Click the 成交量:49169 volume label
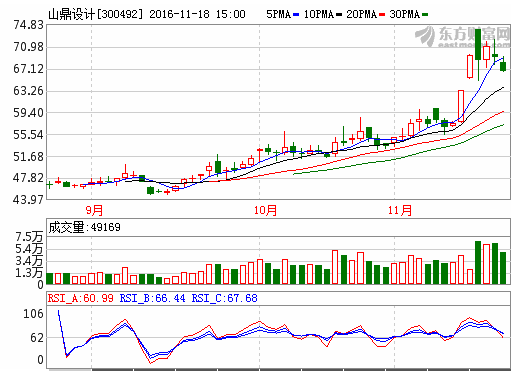The height and width of the screenshot is (371, 512). [x=84, y=227]
